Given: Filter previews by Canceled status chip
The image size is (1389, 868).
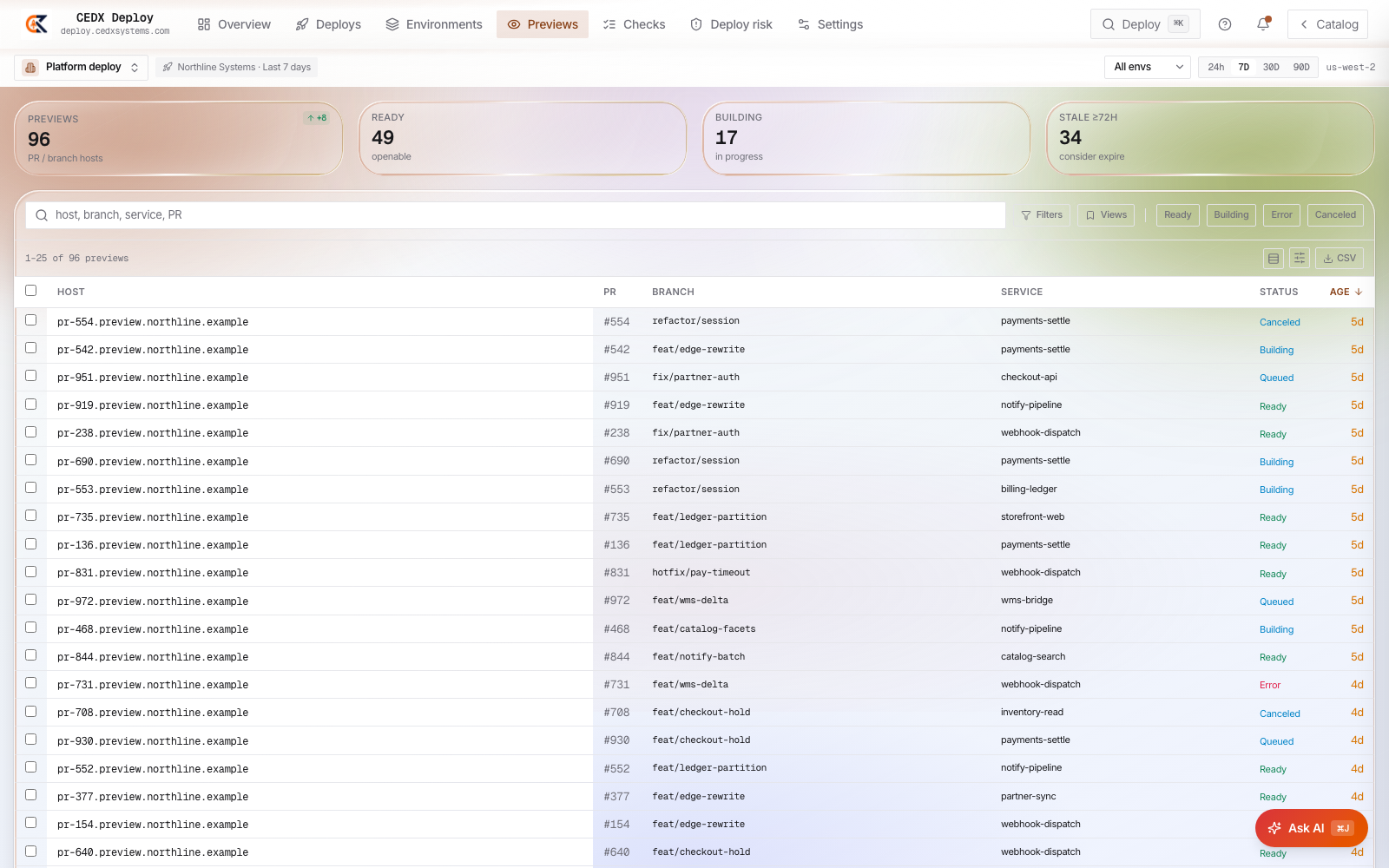Looking at the screenshot, I should (1335, 215).
